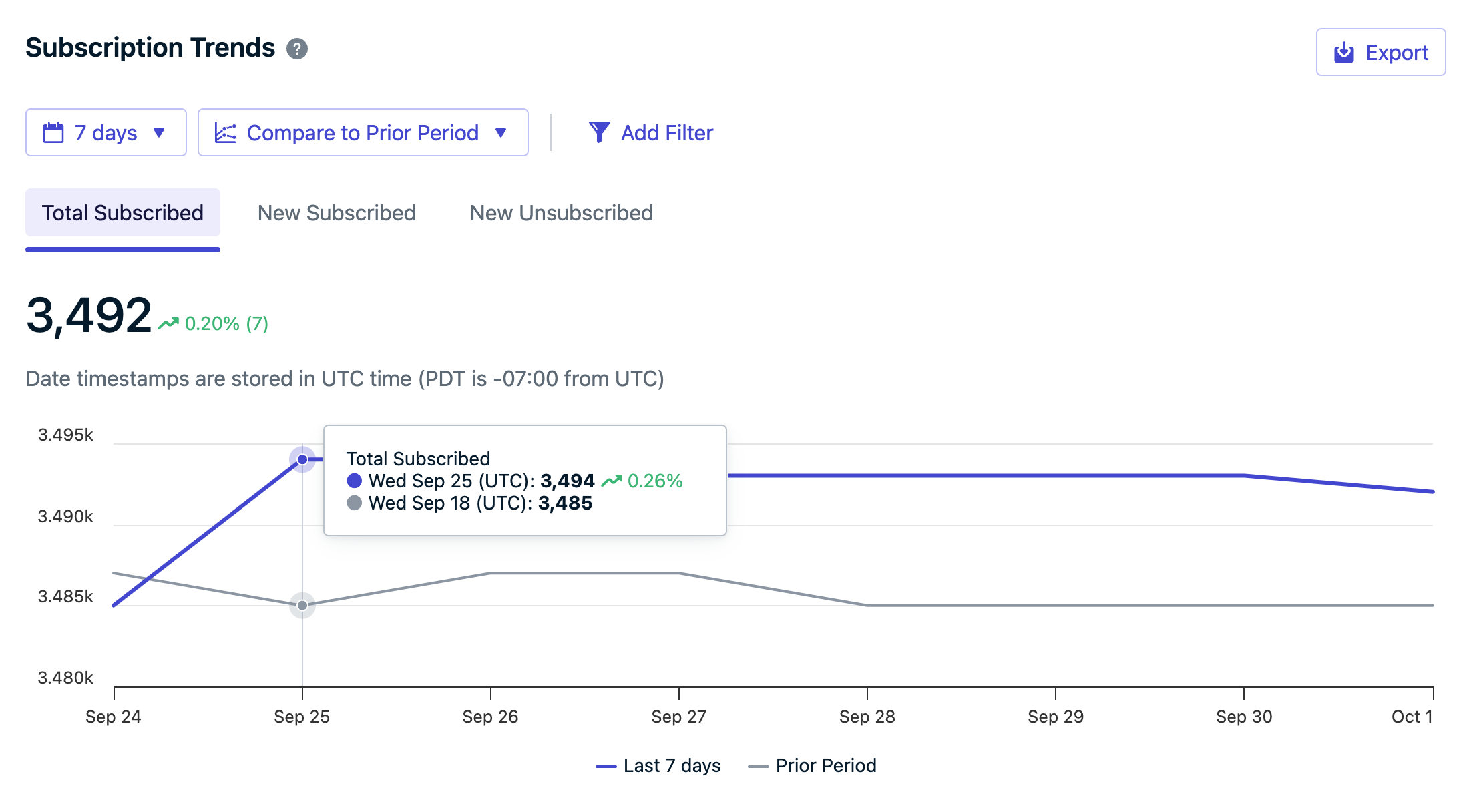Select the Total Subscribed tab
The width and height of the screenshot is (1473, 812).
coord(123,213)
